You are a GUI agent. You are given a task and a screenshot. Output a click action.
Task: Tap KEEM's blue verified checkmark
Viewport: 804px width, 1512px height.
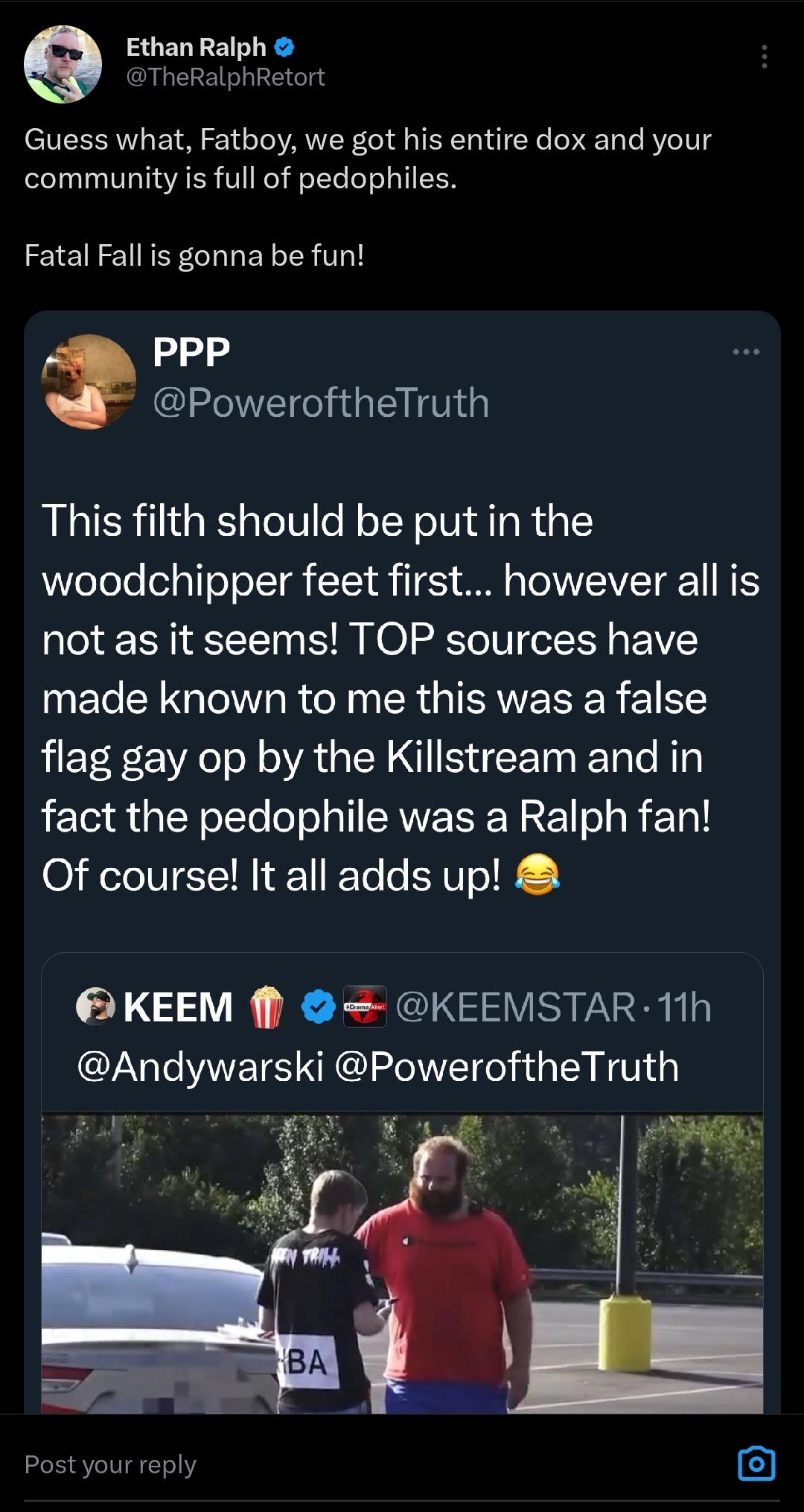click(x=319, y=1007)
